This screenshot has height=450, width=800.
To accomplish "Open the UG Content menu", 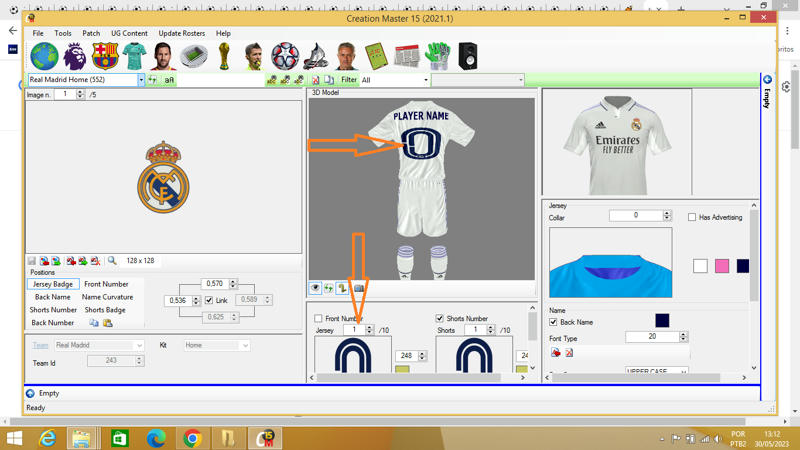I will 129,33.
